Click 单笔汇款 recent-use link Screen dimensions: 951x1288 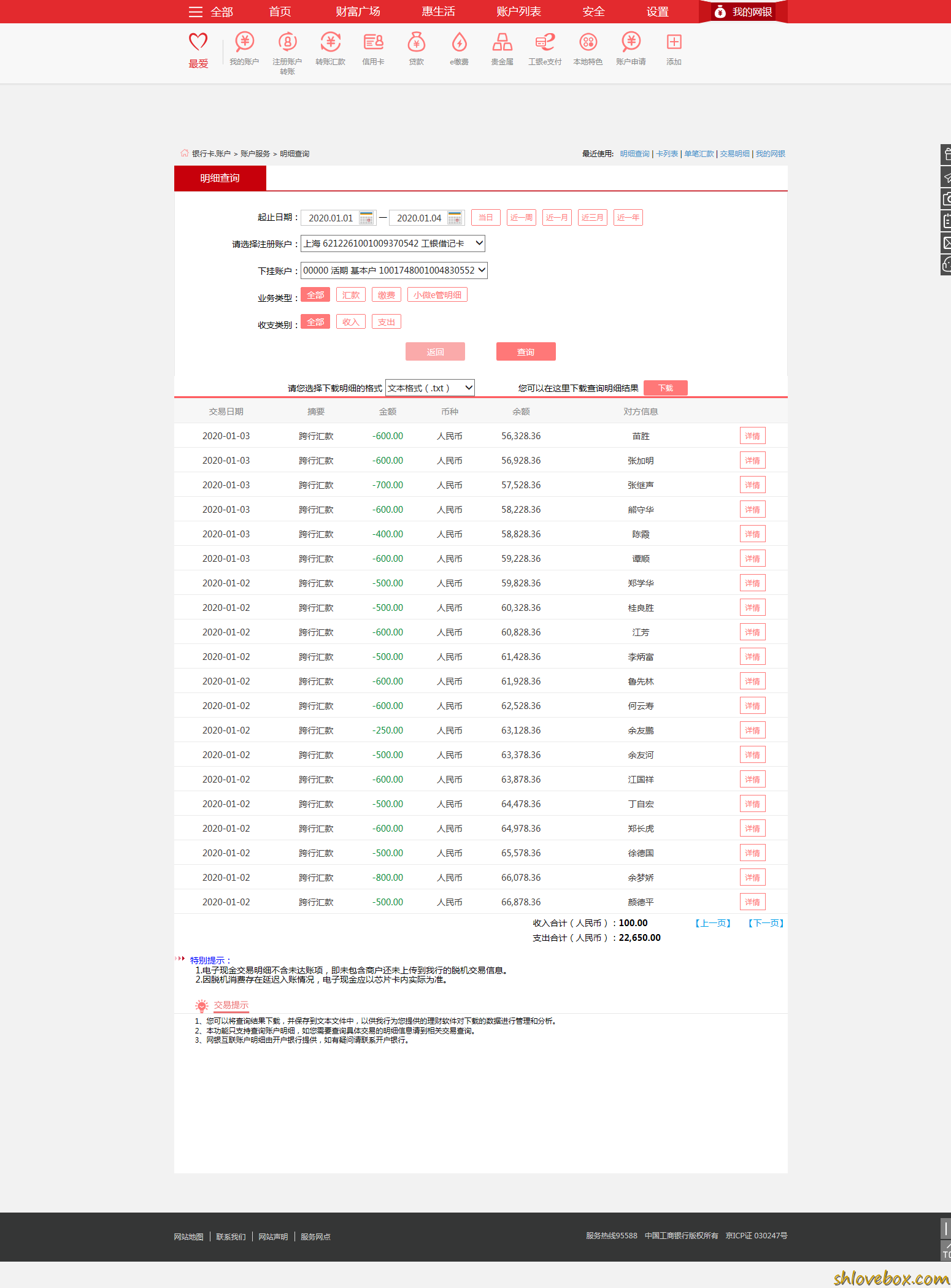point(699,154)
